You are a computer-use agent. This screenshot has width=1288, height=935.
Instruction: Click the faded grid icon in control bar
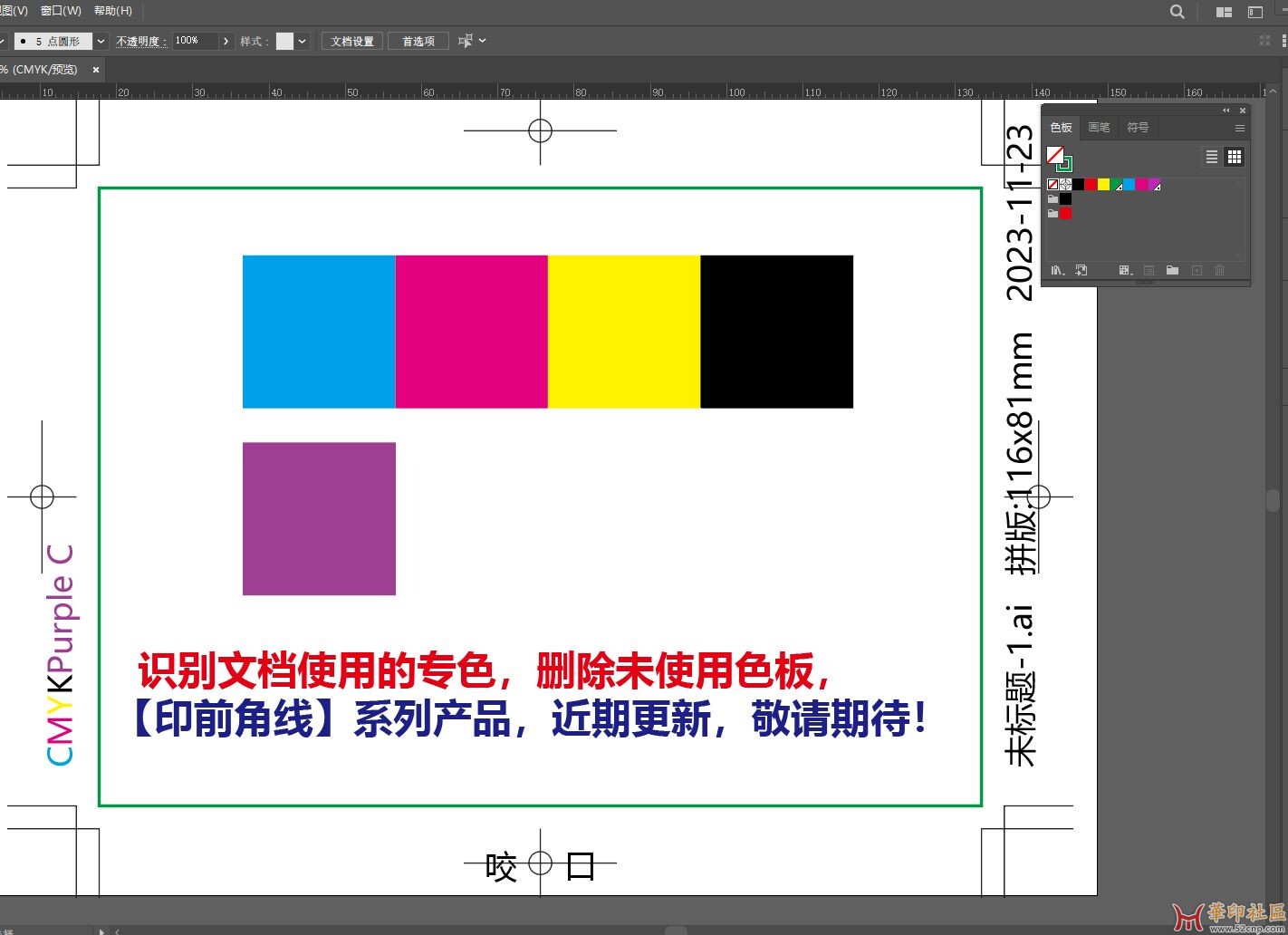[1264, 41]
